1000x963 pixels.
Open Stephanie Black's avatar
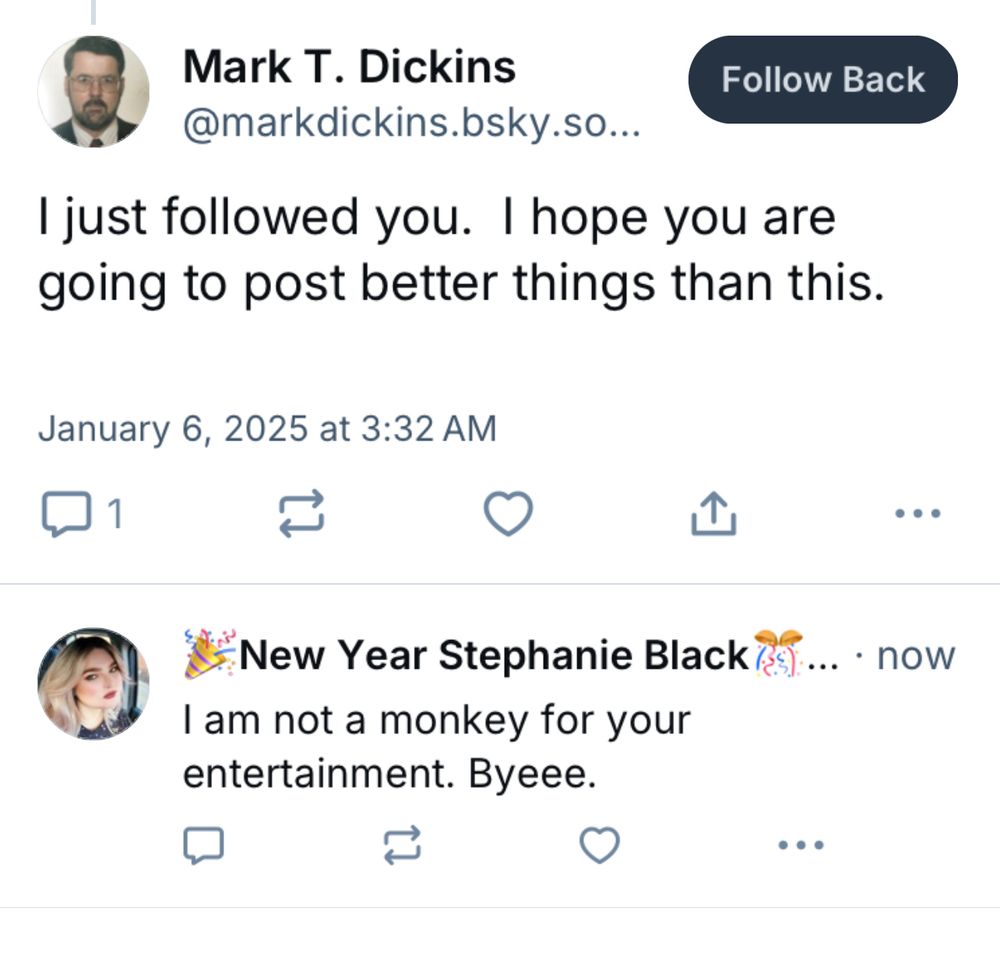point(93,683)
